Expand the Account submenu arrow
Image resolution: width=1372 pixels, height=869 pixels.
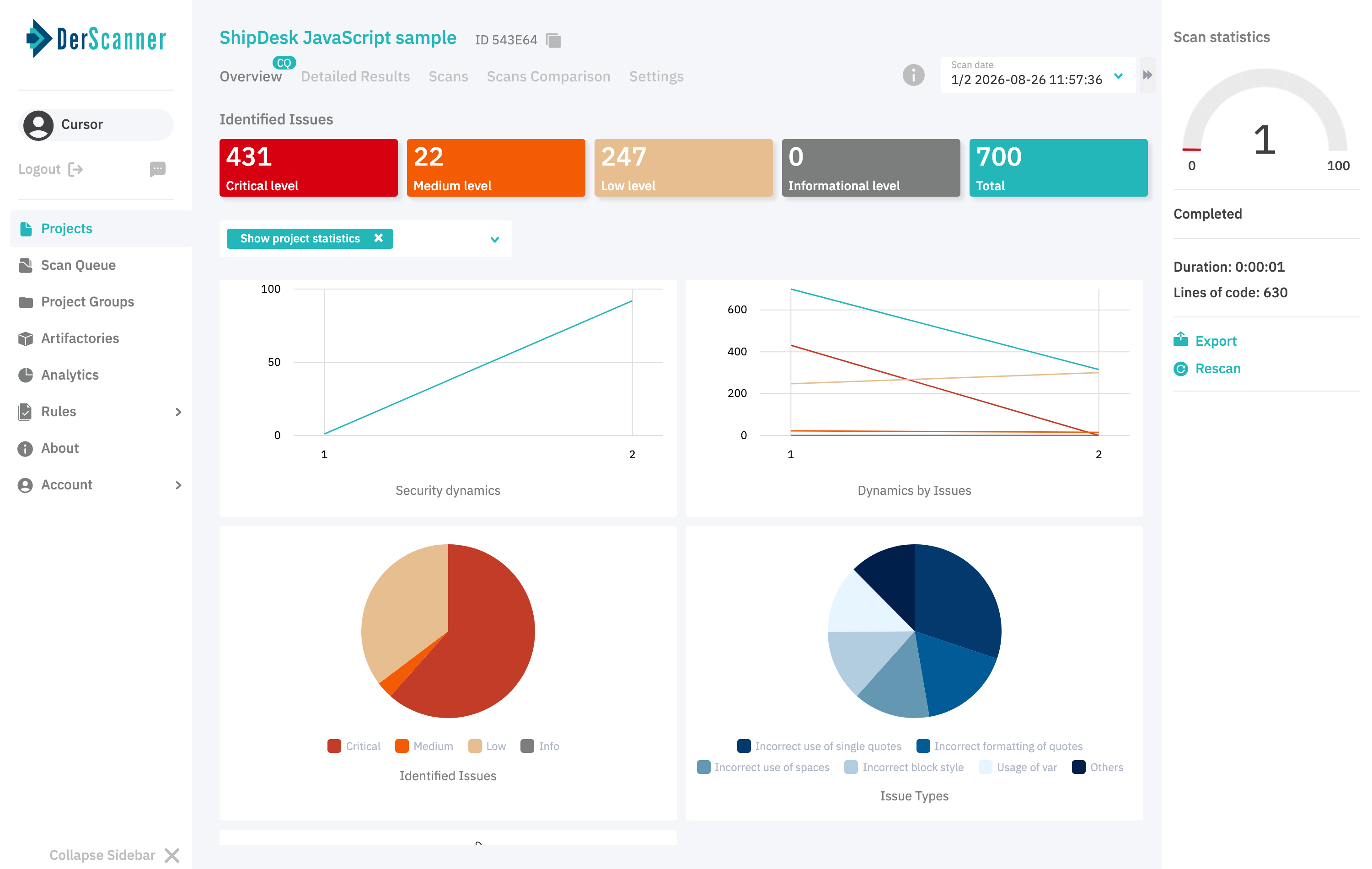178,485
